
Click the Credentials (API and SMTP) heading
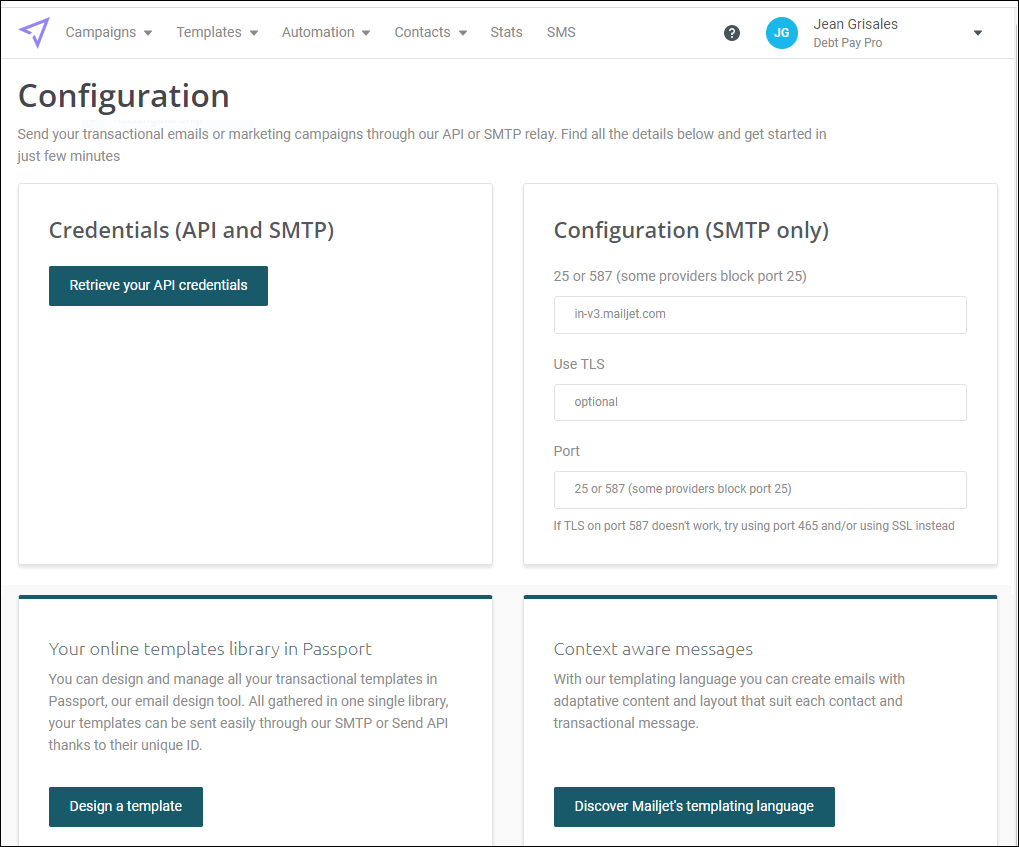pos(191,230)
